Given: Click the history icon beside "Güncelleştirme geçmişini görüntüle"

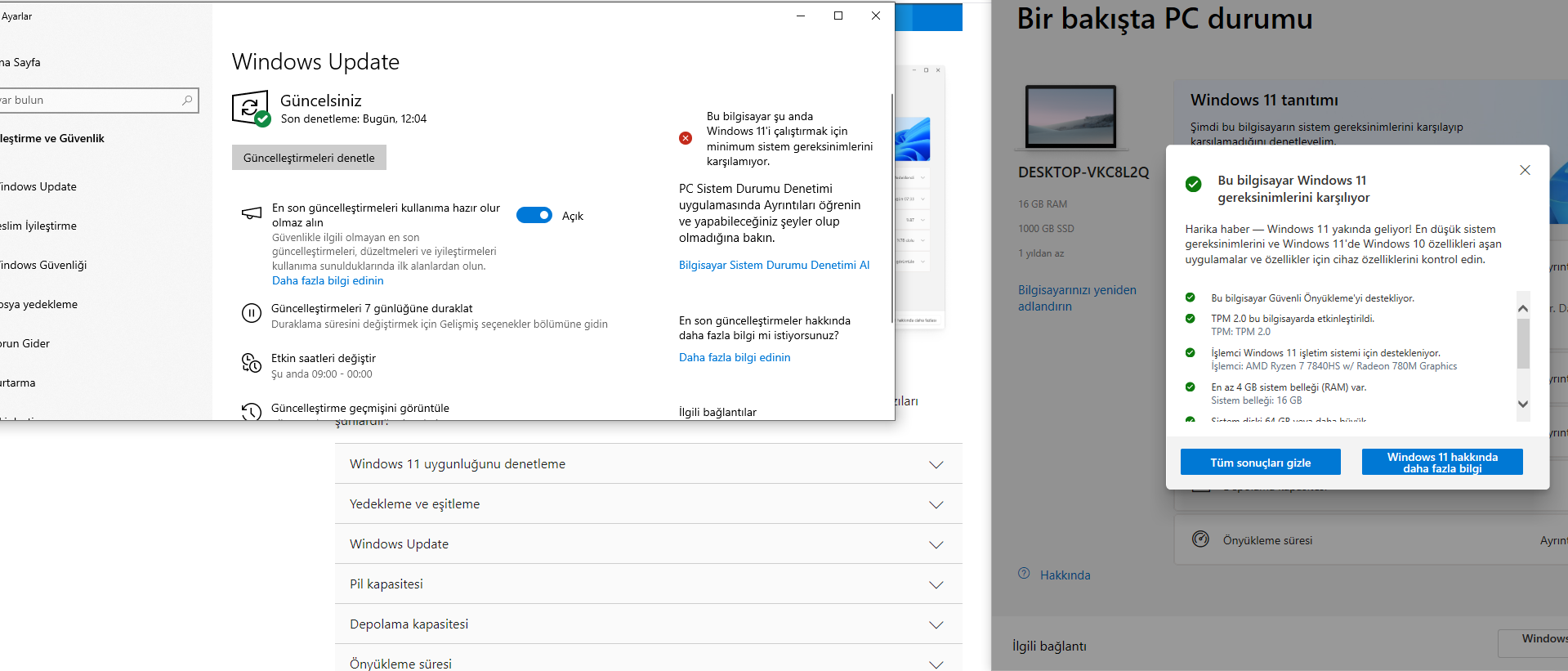Looking at the screenshot, I should 252,411.
